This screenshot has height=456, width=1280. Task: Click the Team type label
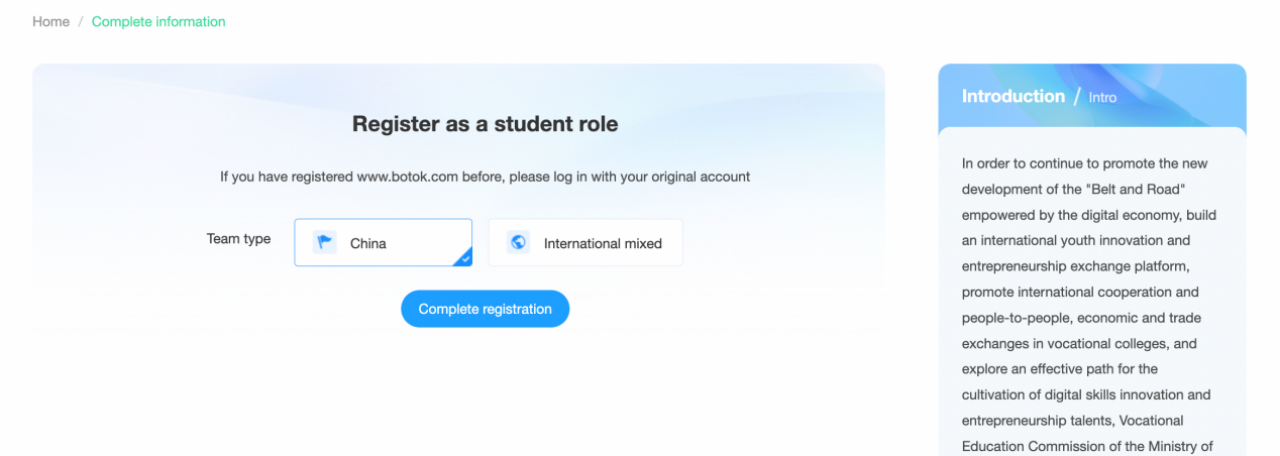click(239, 239)
